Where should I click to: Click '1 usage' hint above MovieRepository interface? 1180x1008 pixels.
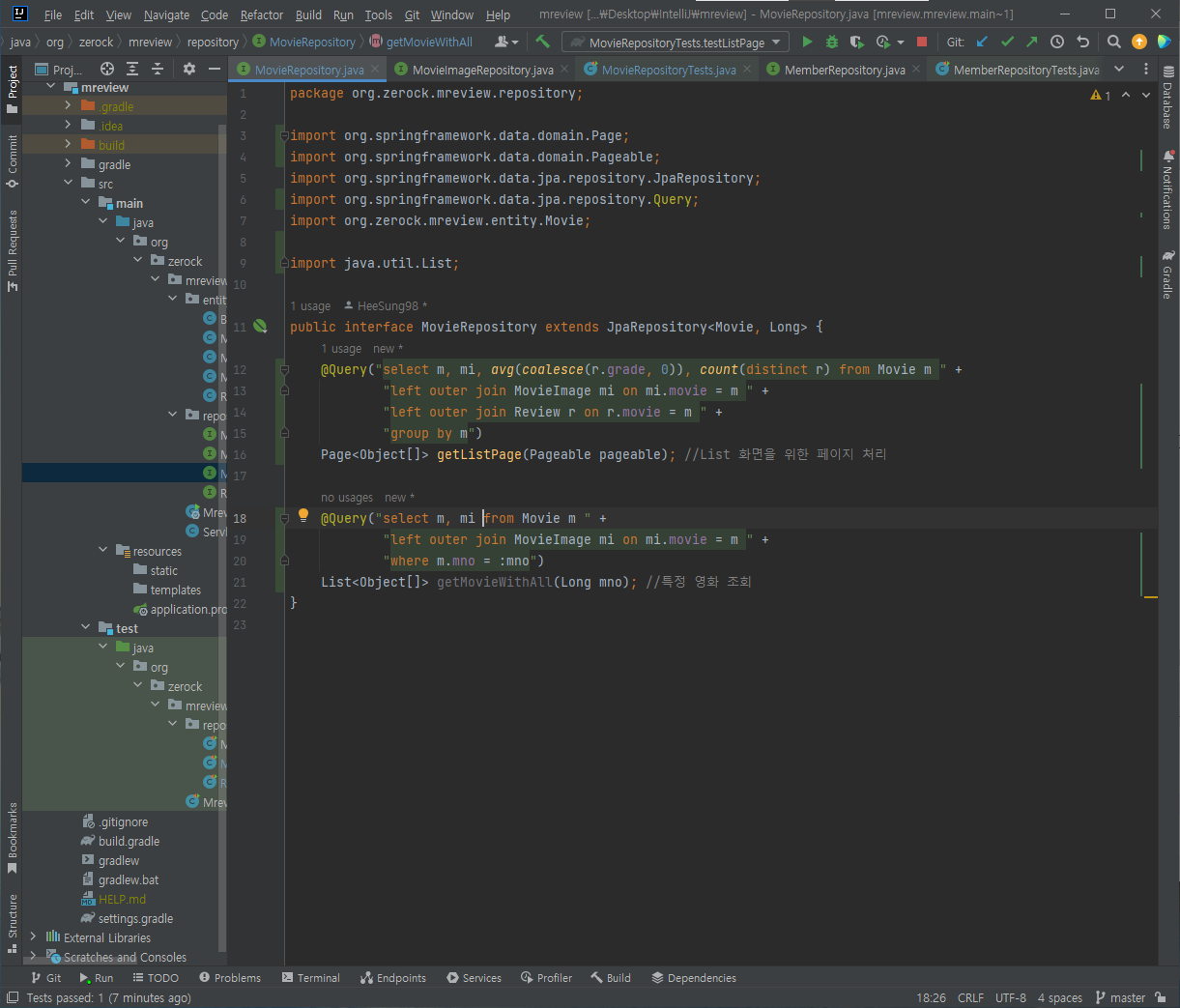click(x=310, y=306)
